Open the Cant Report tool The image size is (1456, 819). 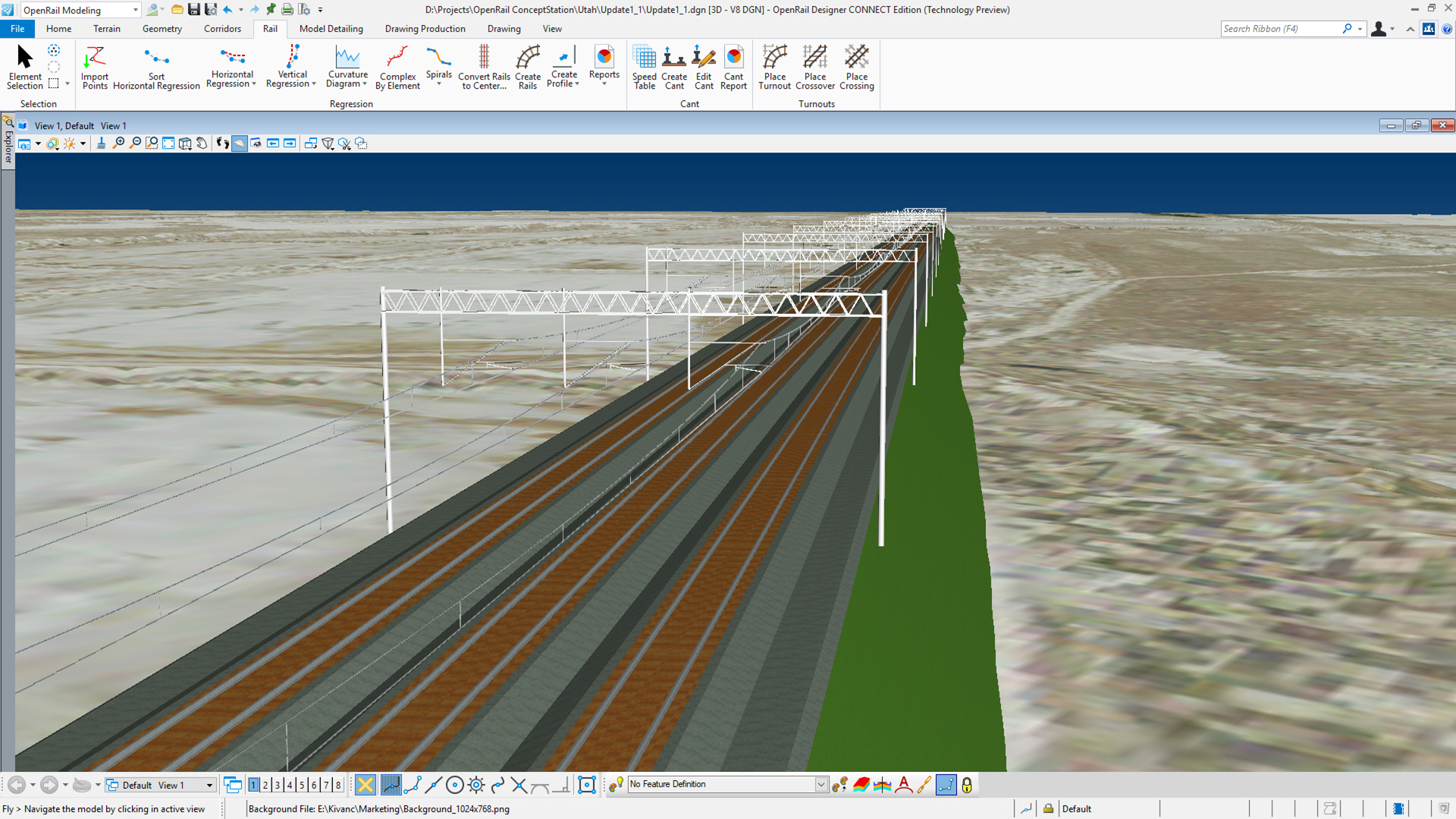[x=733, y=67]
